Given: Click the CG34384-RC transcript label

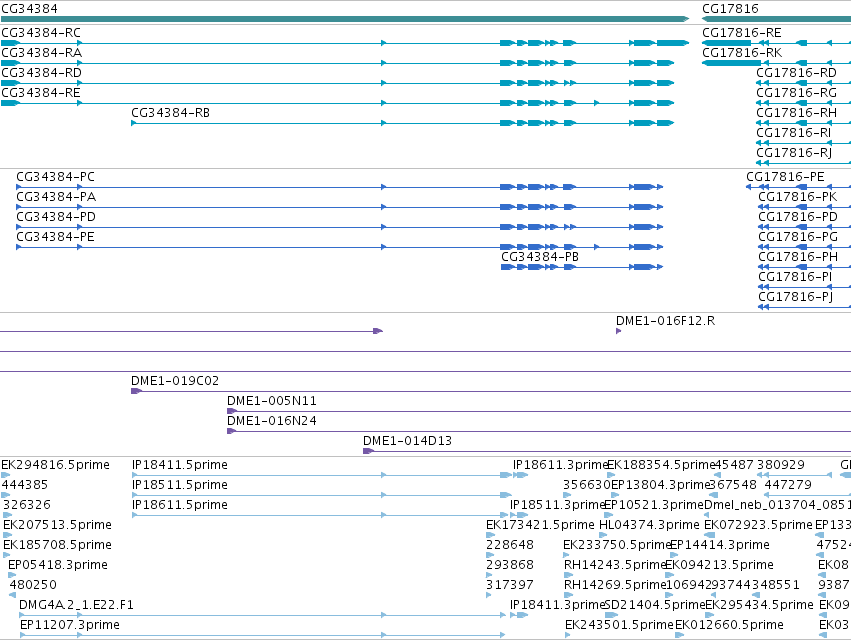Looking at the screenshot, I should 41,33.
